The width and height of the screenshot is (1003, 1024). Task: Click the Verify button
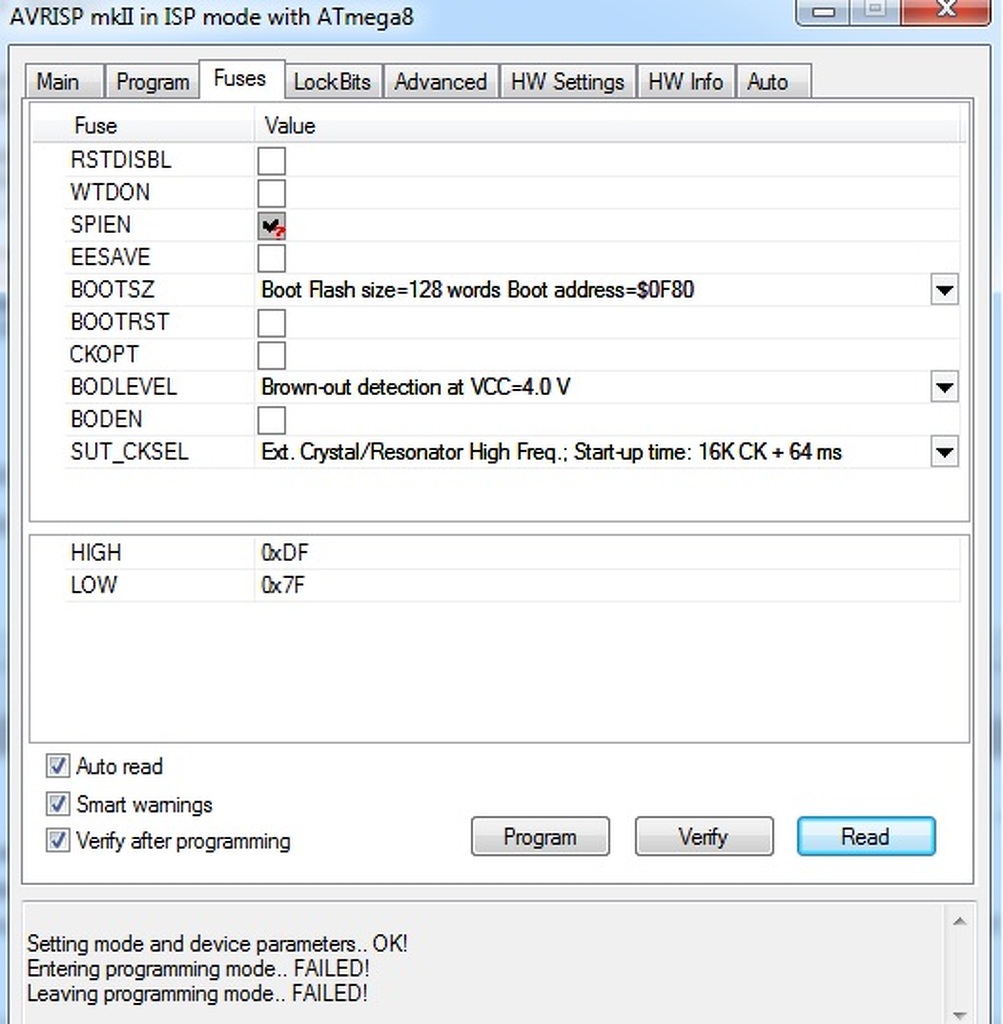click(x=704, y=836)
